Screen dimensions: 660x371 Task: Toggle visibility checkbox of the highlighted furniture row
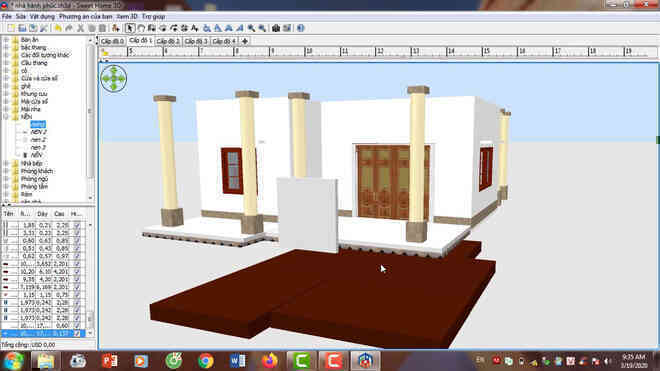click(77, 334)
